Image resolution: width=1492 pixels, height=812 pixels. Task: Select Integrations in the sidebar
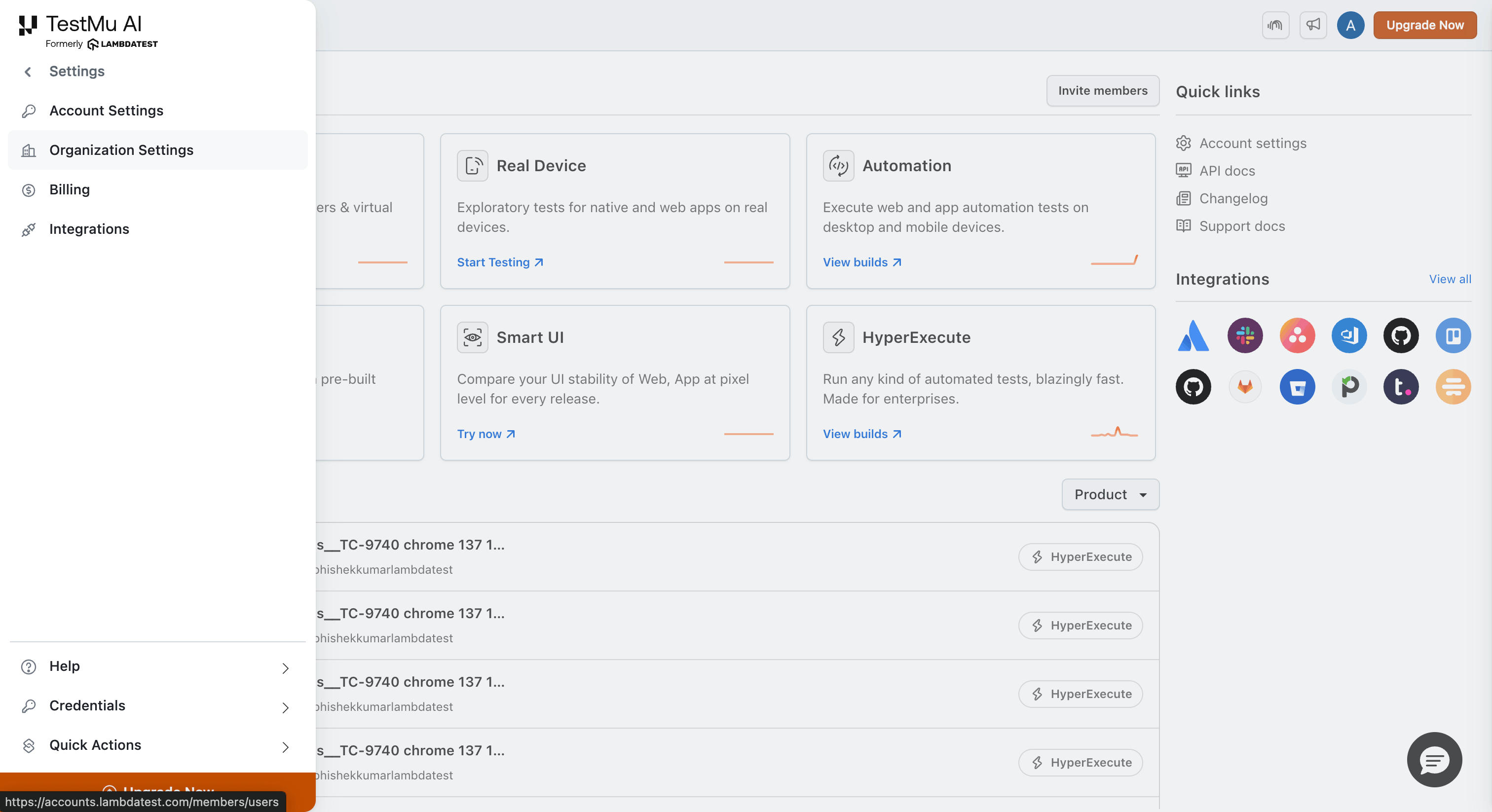tap(89, 229)
